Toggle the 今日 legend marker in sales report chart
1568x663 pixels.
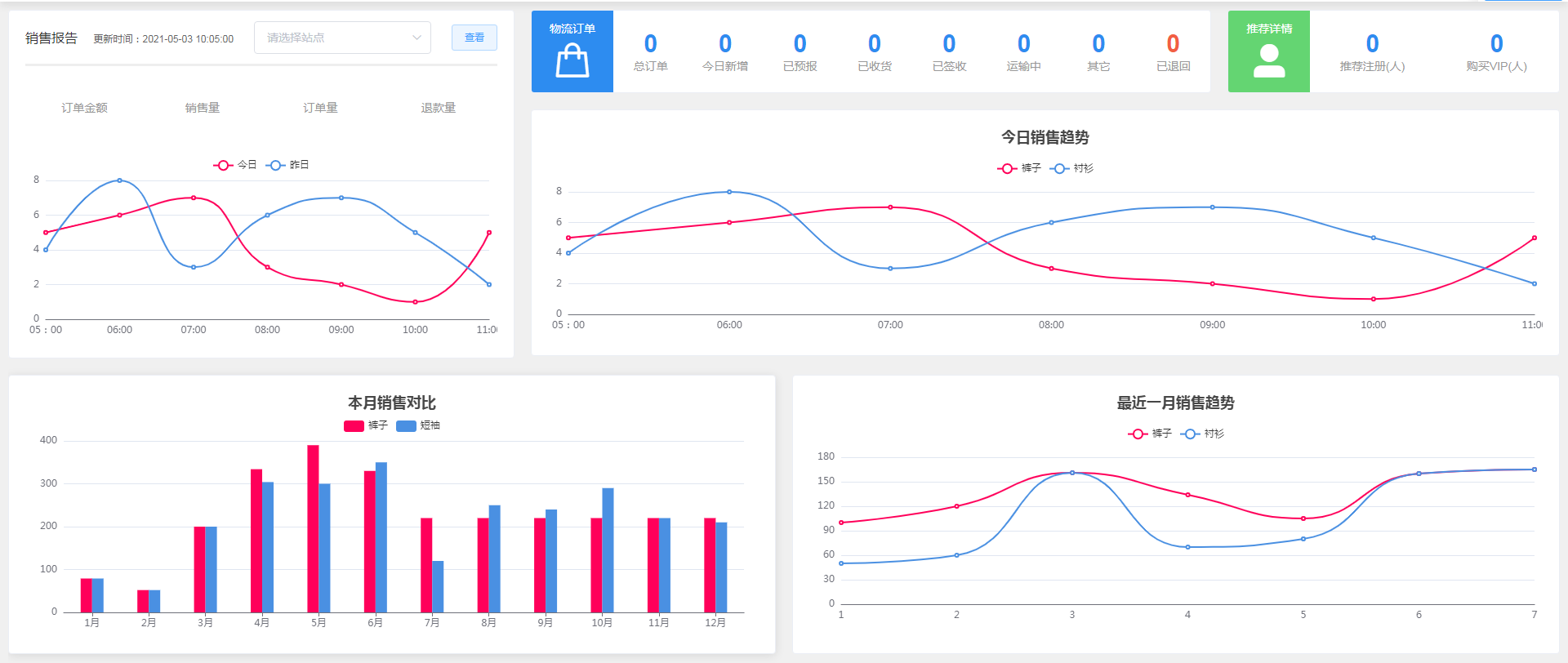[224, 165]
